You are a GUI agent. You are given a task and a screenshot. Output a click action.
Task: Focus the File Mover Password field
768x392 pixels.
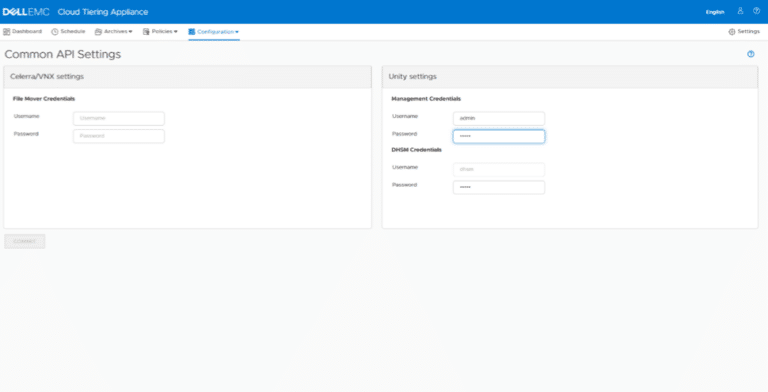pyautogui.click(x=119, y=136)
